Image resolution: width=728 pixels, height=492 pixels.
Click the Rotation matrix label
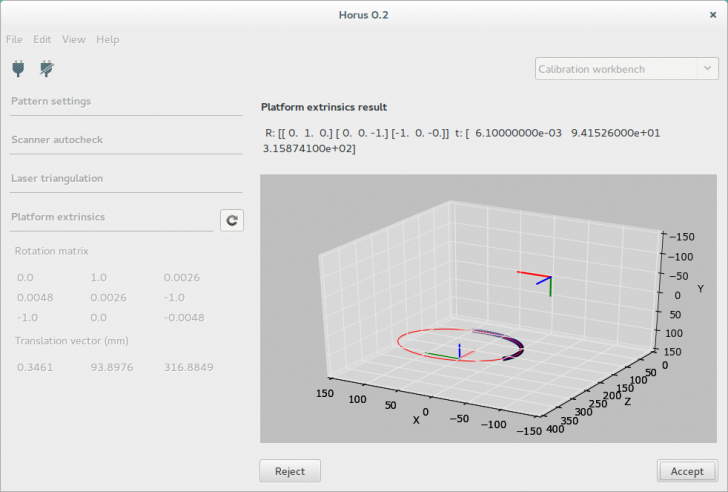click(x=52, y=251)
